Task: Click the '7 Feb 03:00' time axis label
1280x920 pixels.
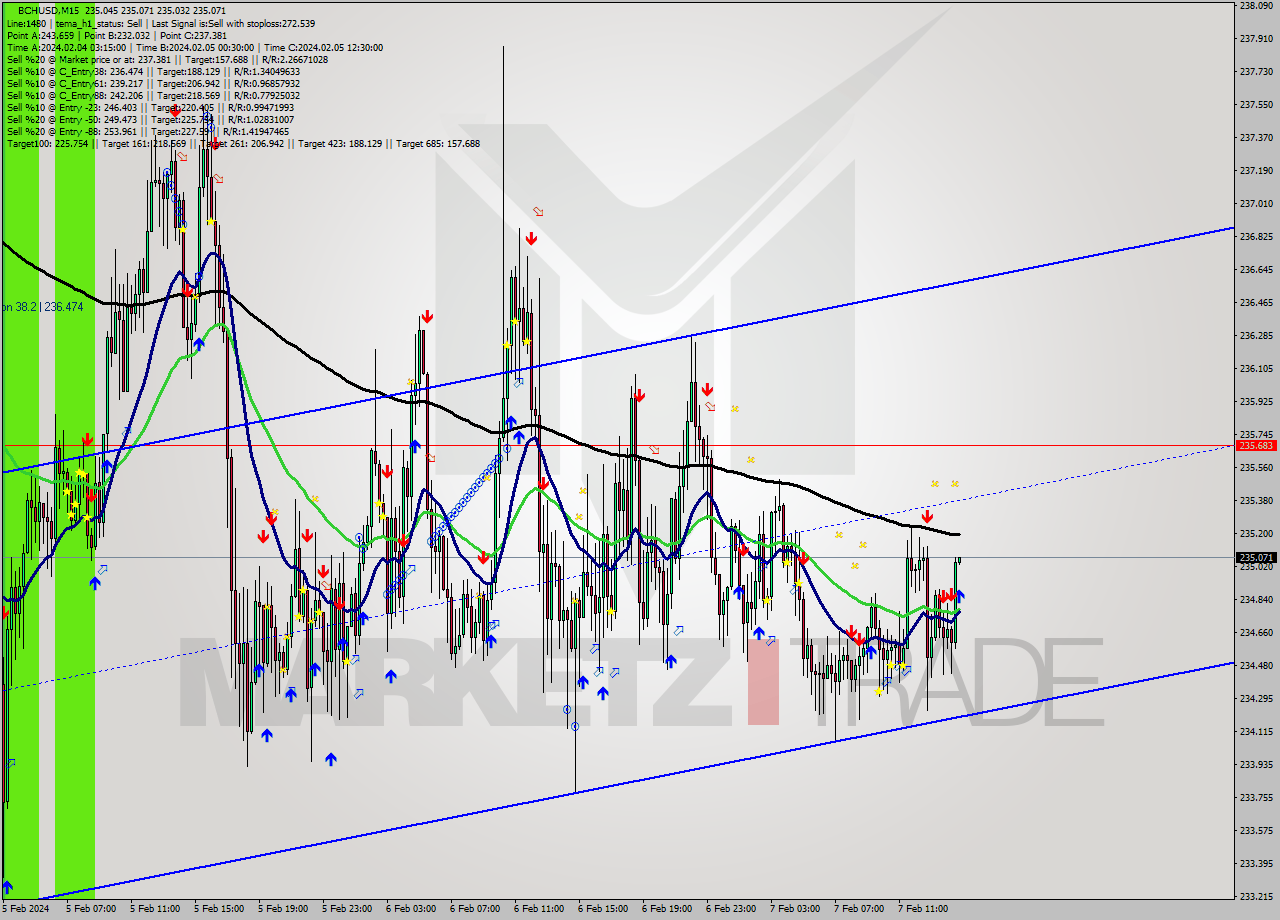Action: (x=795, y=909)
